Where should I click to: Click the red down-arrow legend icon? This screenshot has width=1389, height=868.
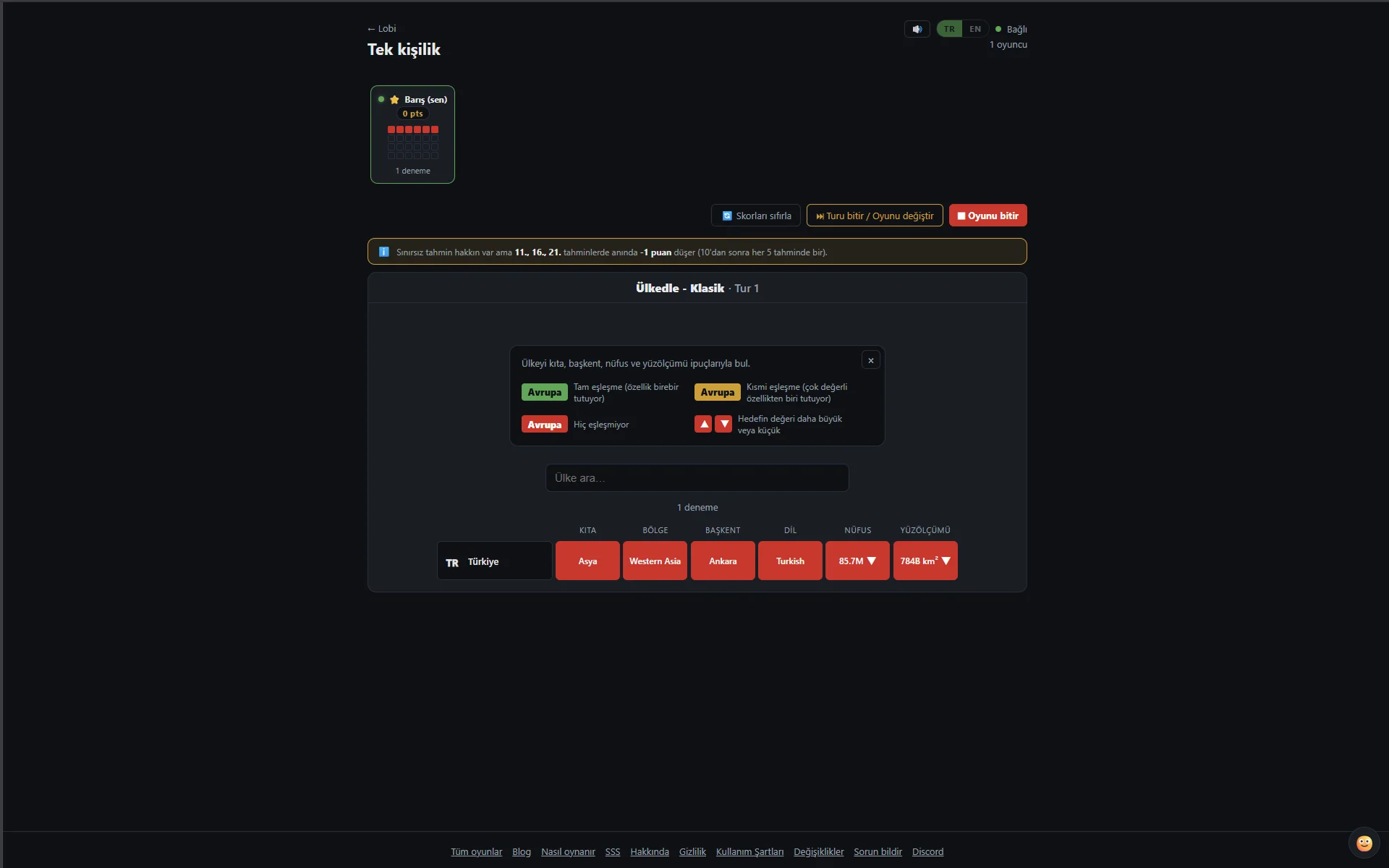click(x=723, y=424)
